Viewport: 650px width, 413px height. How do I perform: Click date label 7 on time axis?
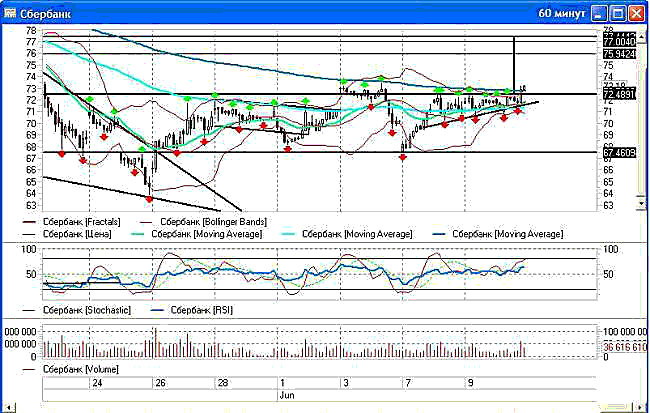pos(408,383)
